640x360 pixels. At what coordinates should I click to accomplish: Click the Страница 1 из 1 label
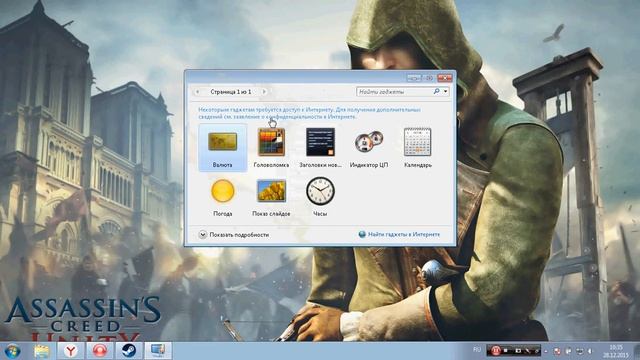pyautogui.click(x=231, y=92)
